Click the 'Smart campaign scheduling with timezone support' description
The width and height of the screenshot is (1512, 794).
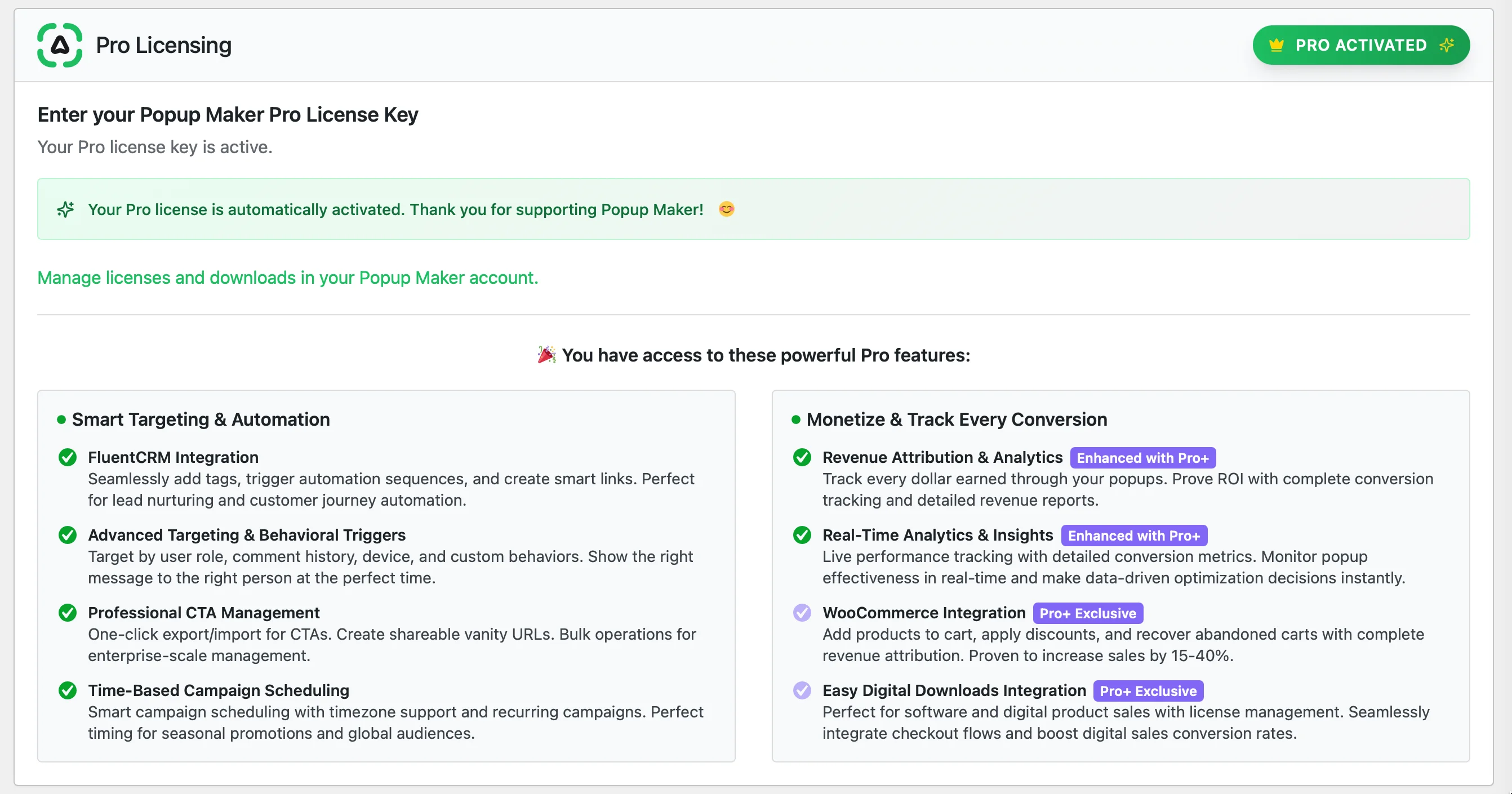395,722
